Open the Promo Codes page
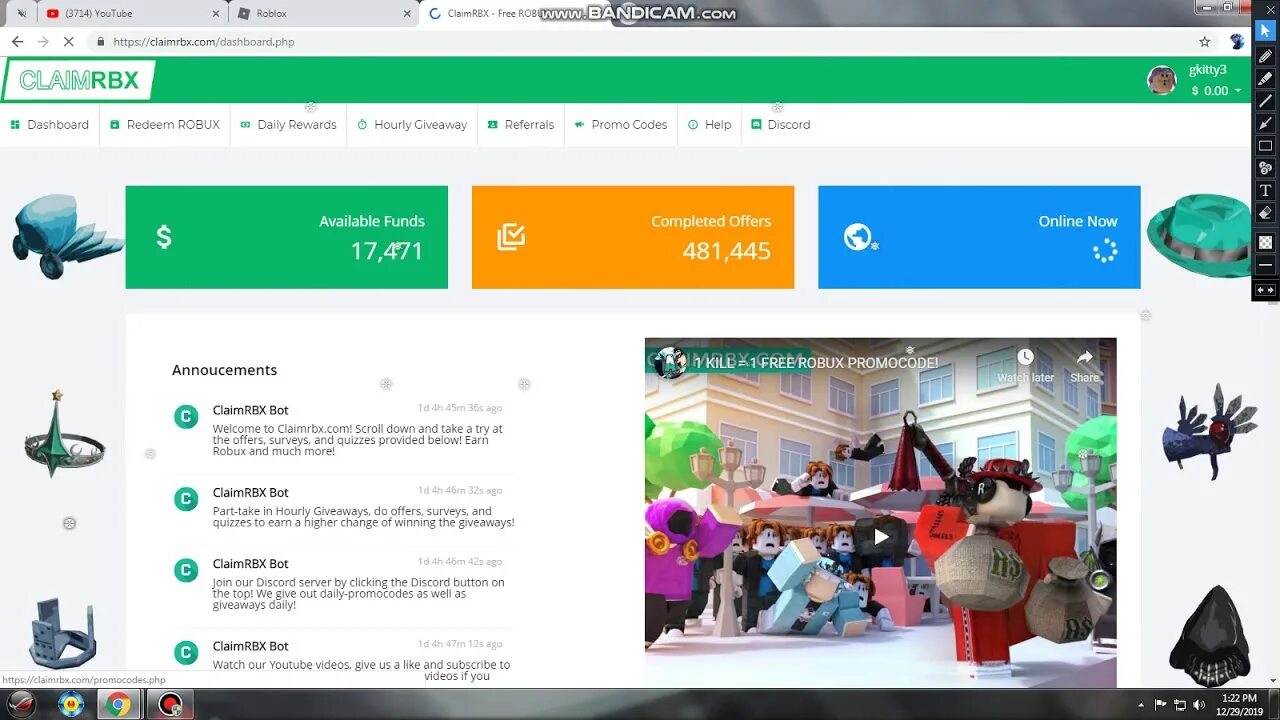Viewport: 1280px width, 720px height. coord(621,125)
